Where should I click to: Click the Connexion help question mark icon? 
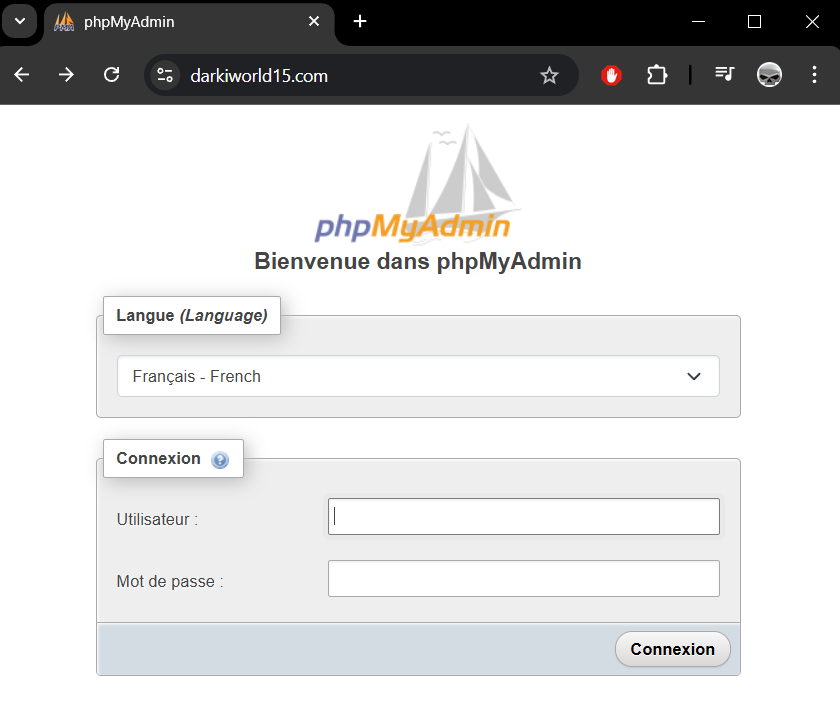click(220, 460)
